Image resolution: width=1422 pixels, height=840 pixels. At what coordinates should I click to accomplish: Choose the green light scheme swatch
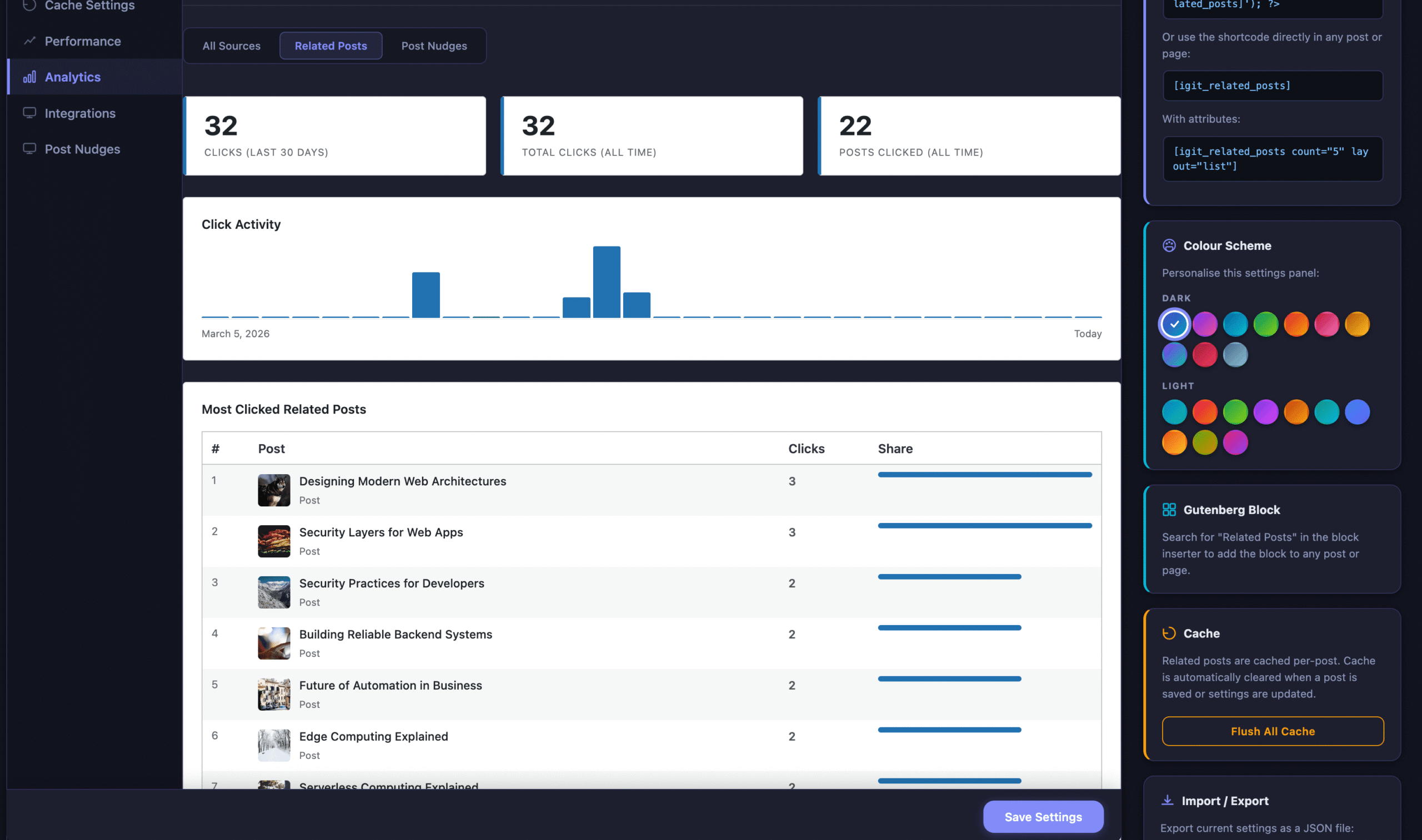click(1235, 411)
